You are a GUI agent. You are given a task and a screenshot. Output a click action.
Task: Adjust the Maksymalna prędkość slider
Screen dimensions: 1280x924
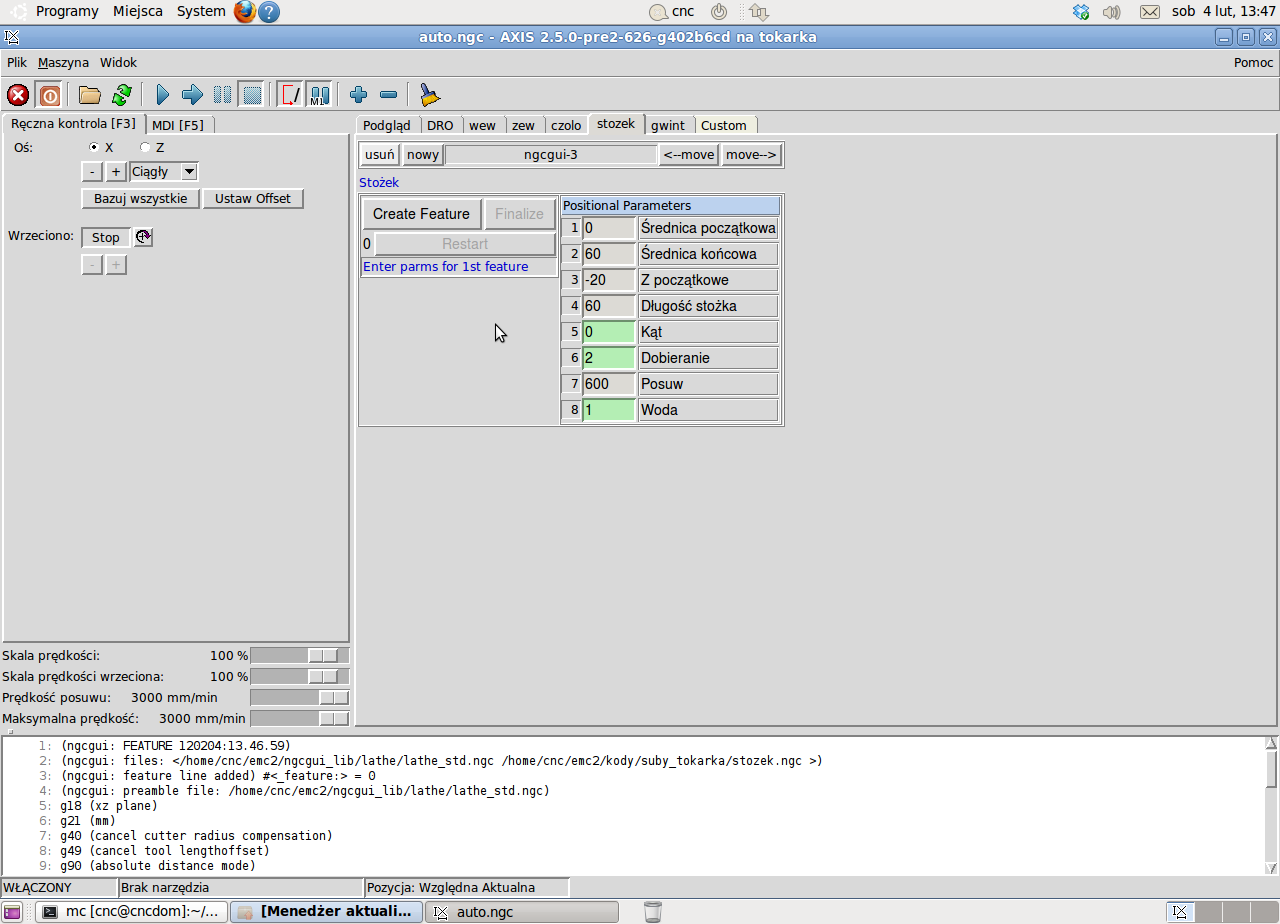click(300, 718)
